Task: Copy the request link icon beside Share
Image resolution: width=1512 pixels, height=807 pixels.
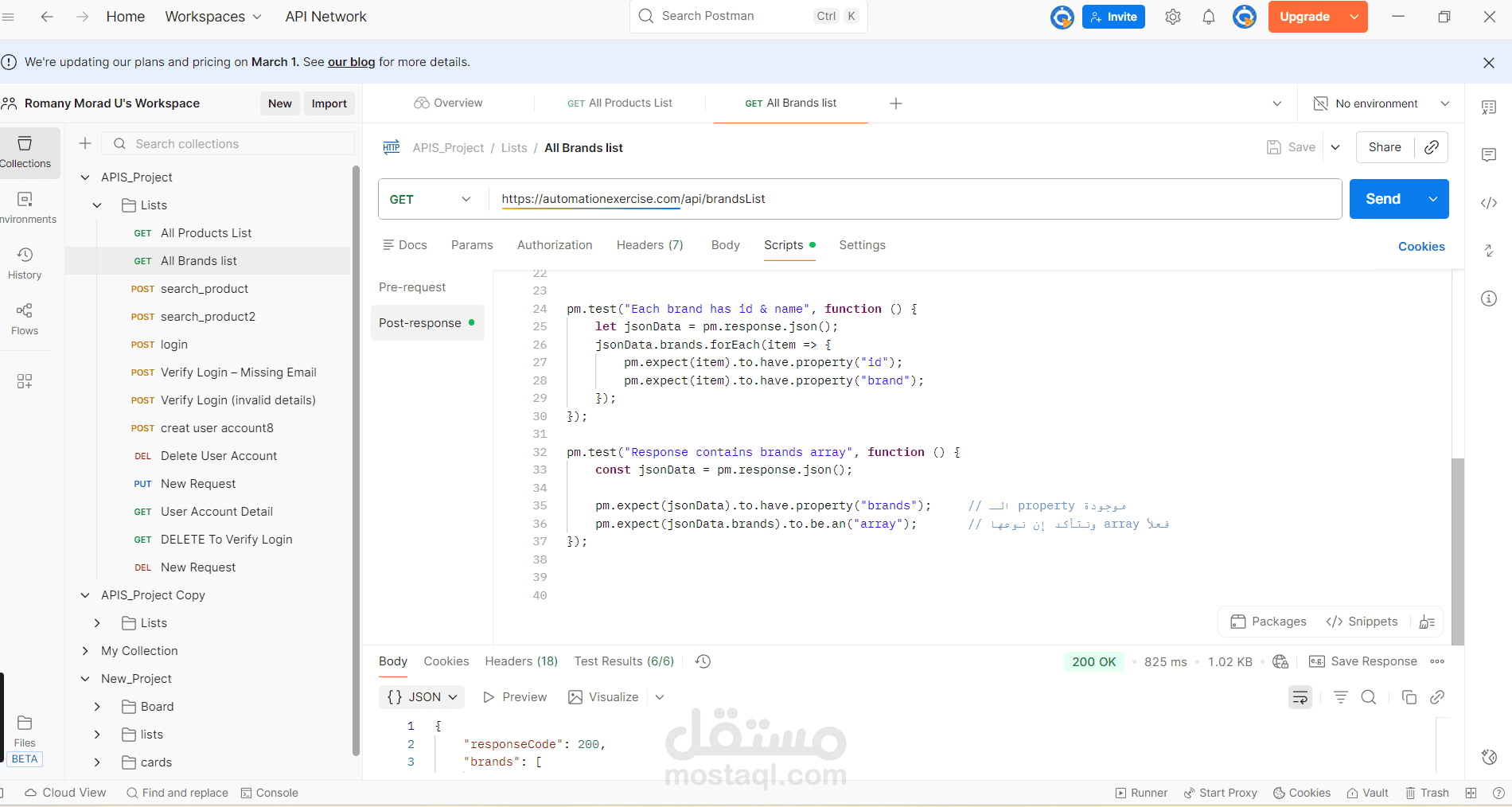Action: [x=1432, y=147]
